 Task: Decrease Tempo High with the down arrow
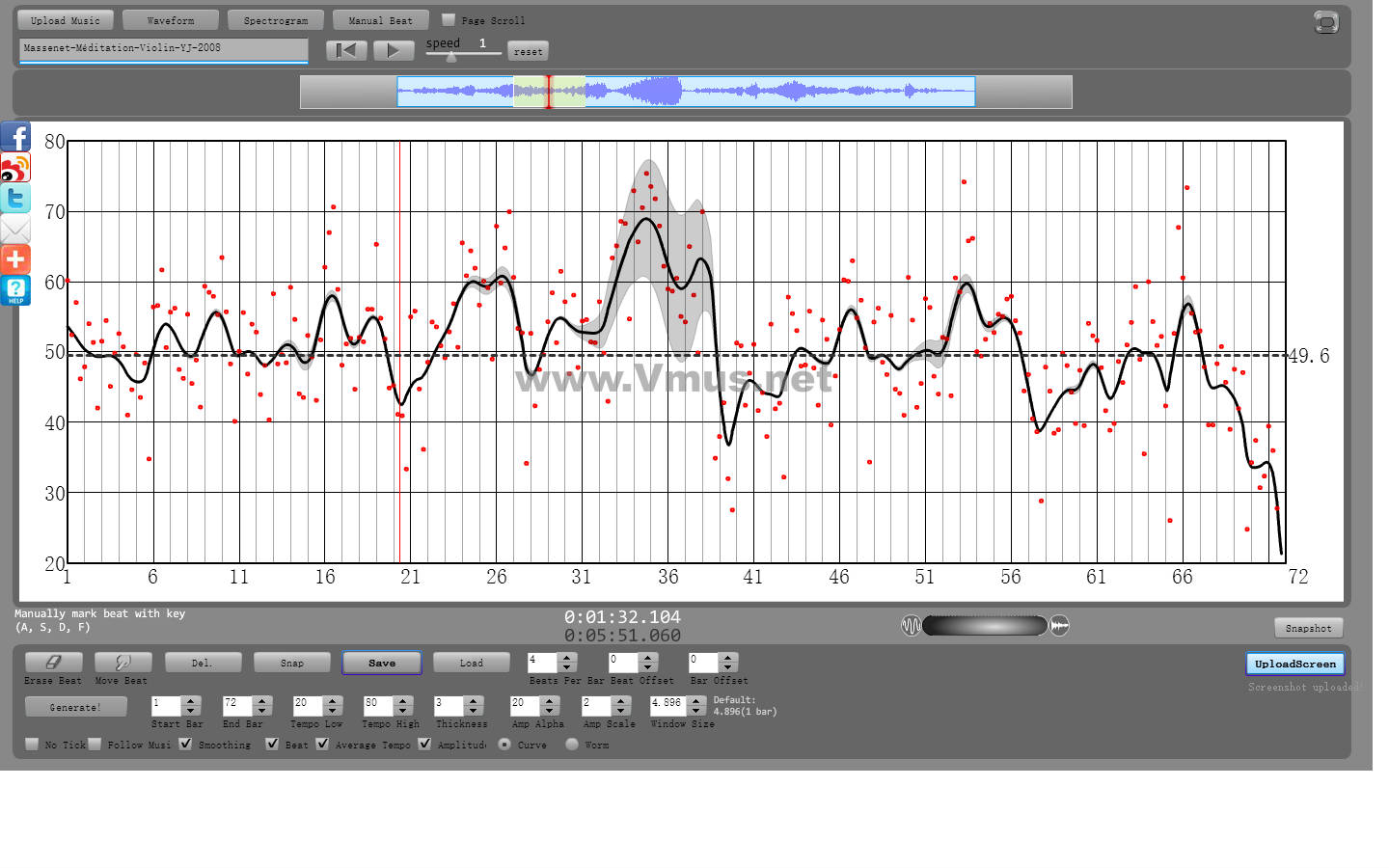(404, 711)
